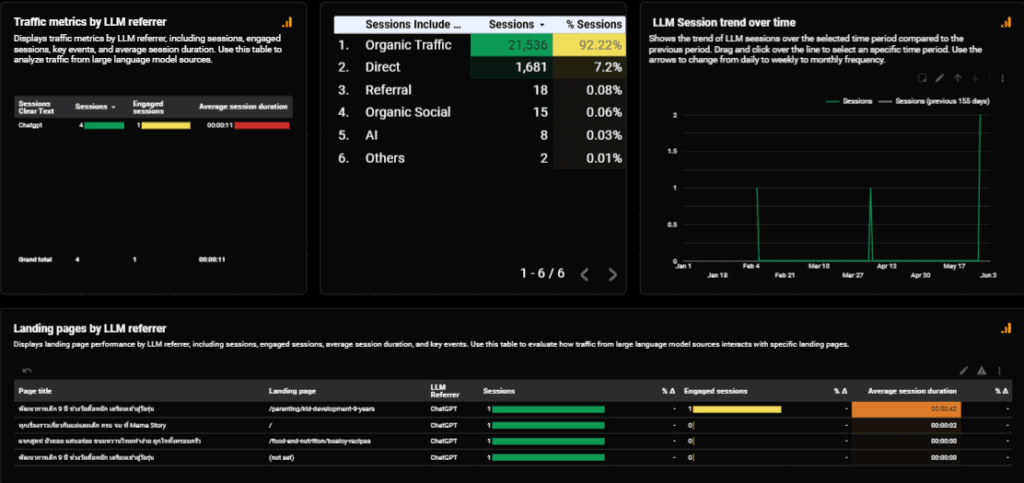The height and width of the screenshot is (483, 1024).
Task: Click pencil edit icon above trend chart
Action: click(939, 77)
